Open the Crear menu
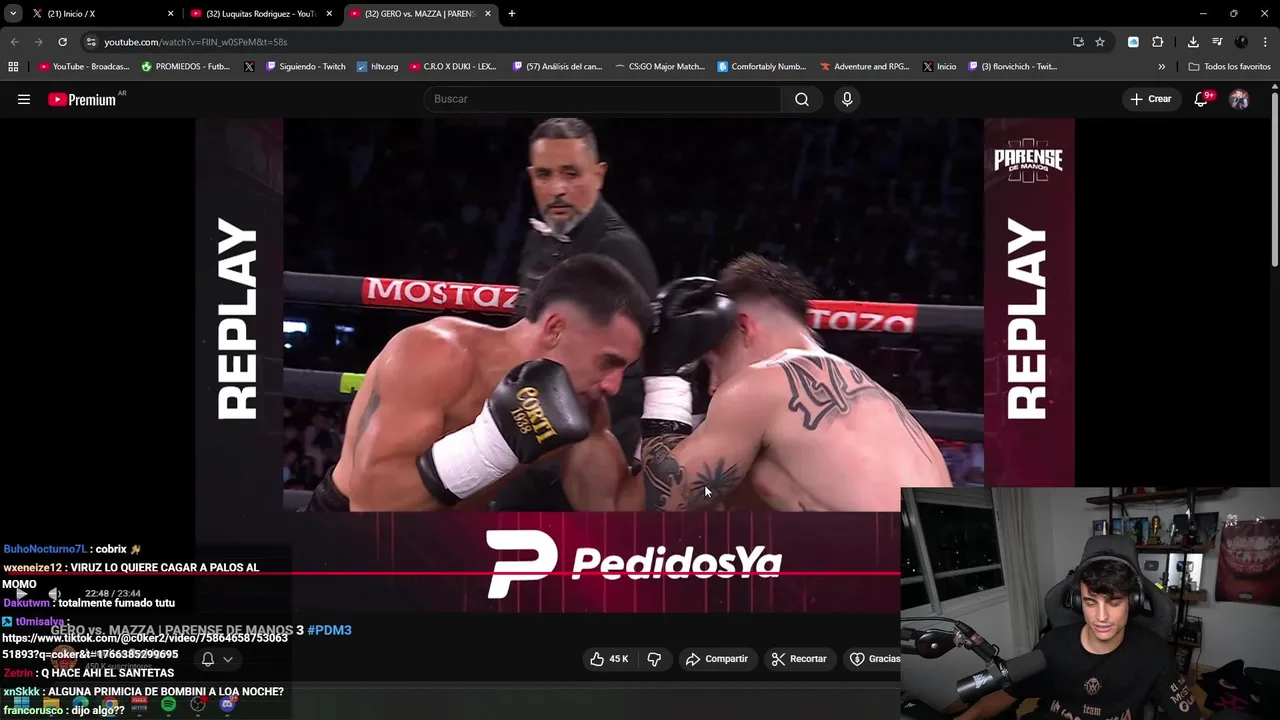 point(1150,99)
